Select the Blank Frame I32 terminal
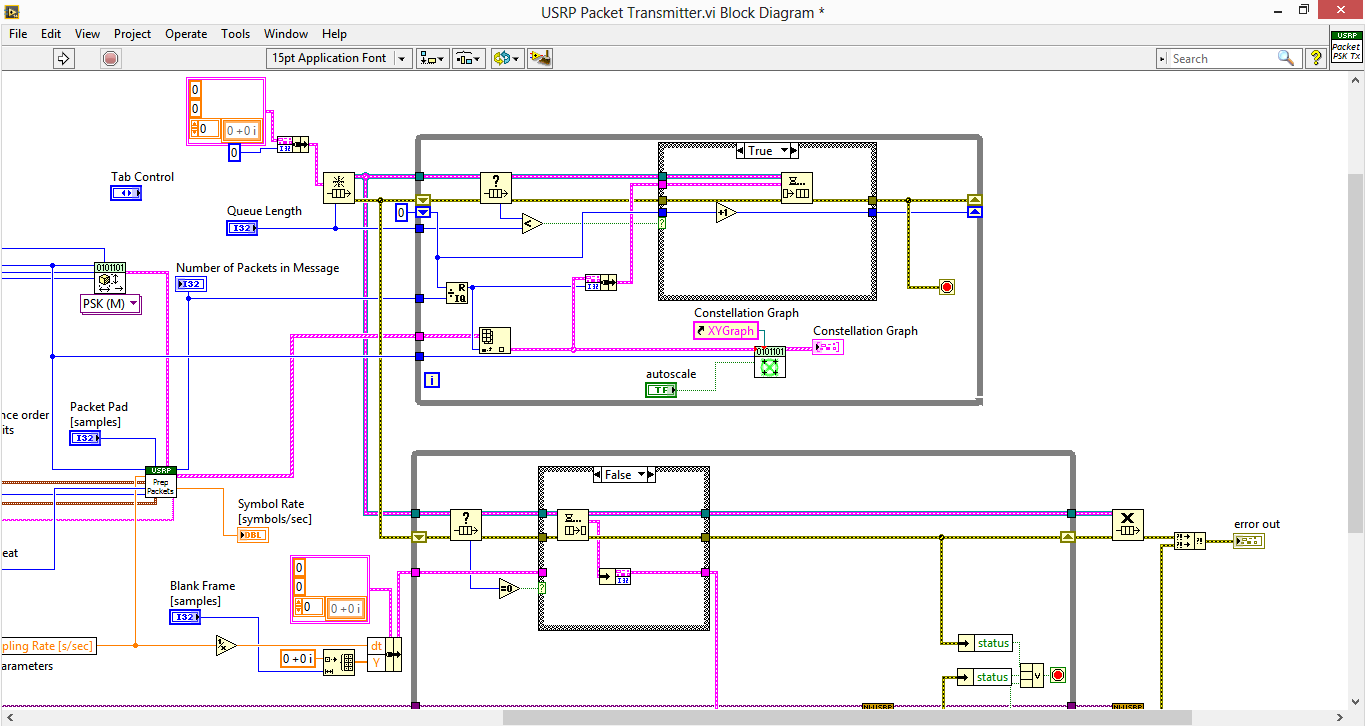The image size is (1365, 726). (x=185, y=617)
